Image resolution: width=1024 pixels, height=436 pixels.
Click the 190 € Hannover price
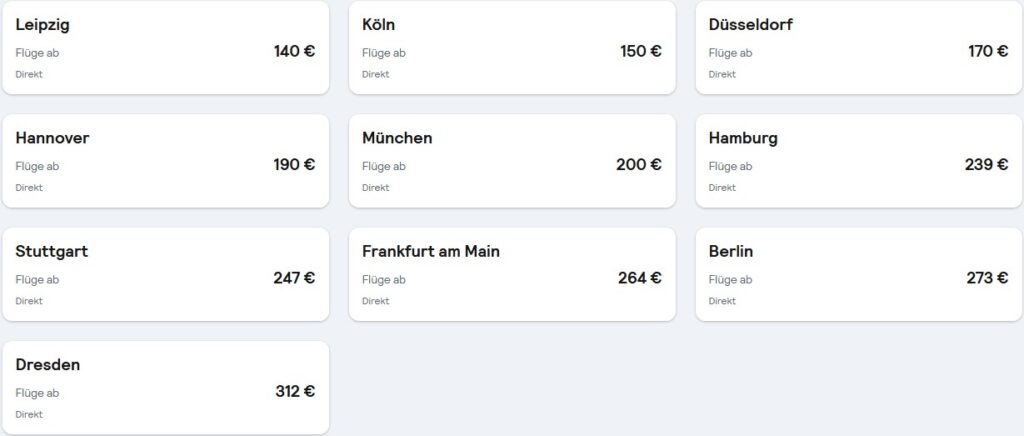(295, 164)
